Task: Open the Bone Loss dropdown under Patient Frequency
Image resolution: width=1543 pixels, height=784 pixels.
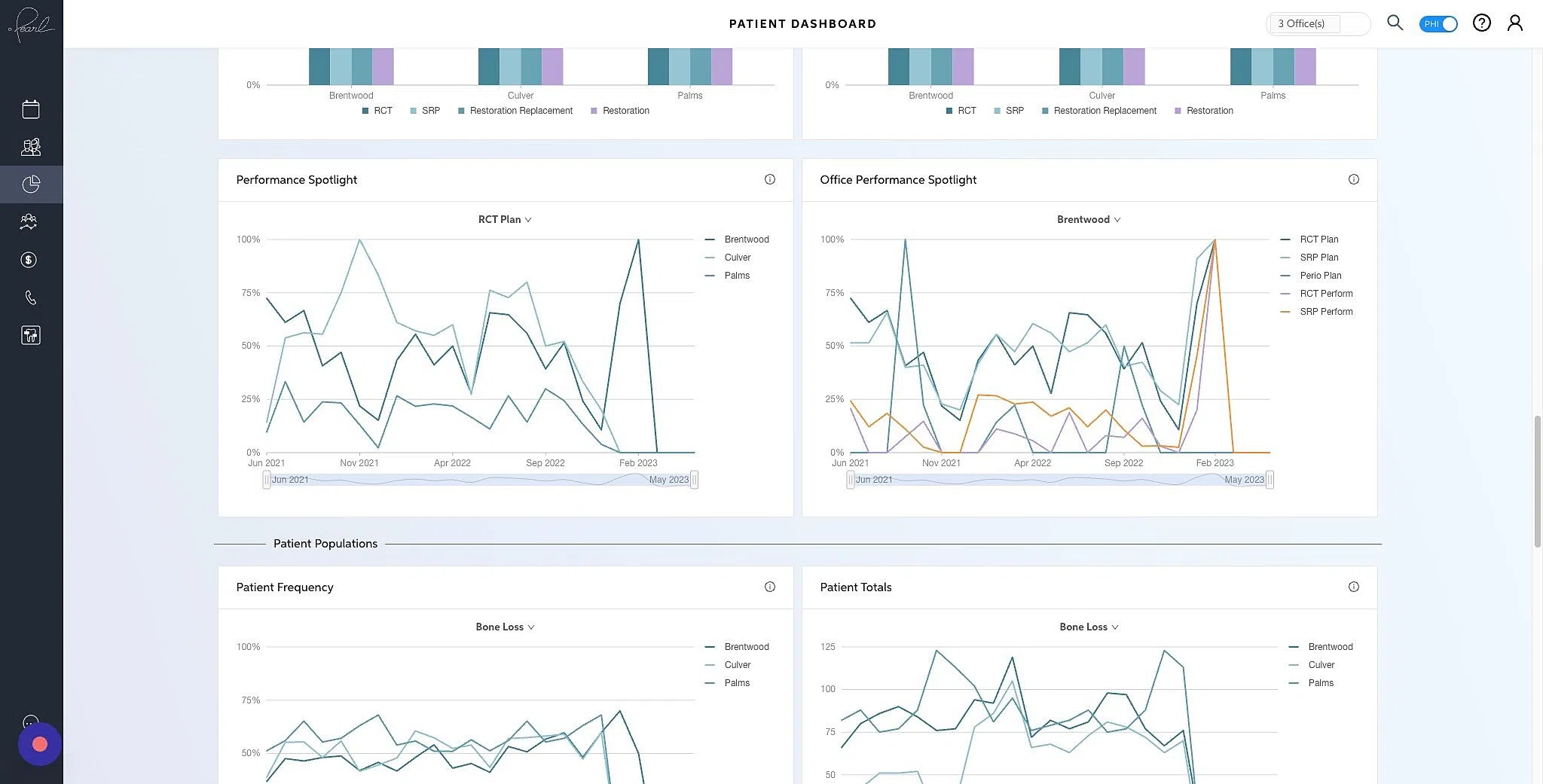Action: click(x=504, y=627)
